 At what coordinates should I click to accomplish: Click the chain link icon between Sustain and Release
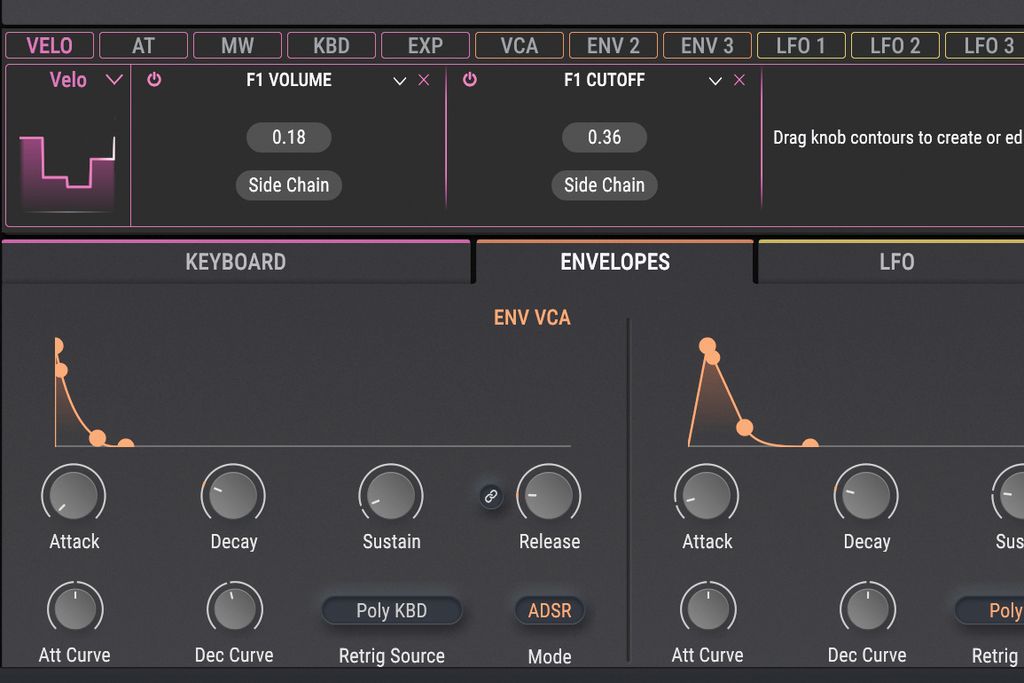[x=489, y=496]
